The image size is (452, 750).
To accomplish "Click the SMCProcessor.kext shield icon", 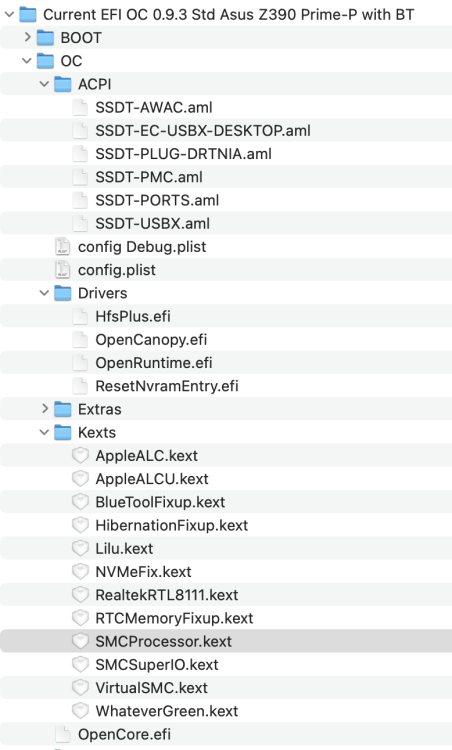I will coord(80,641).
